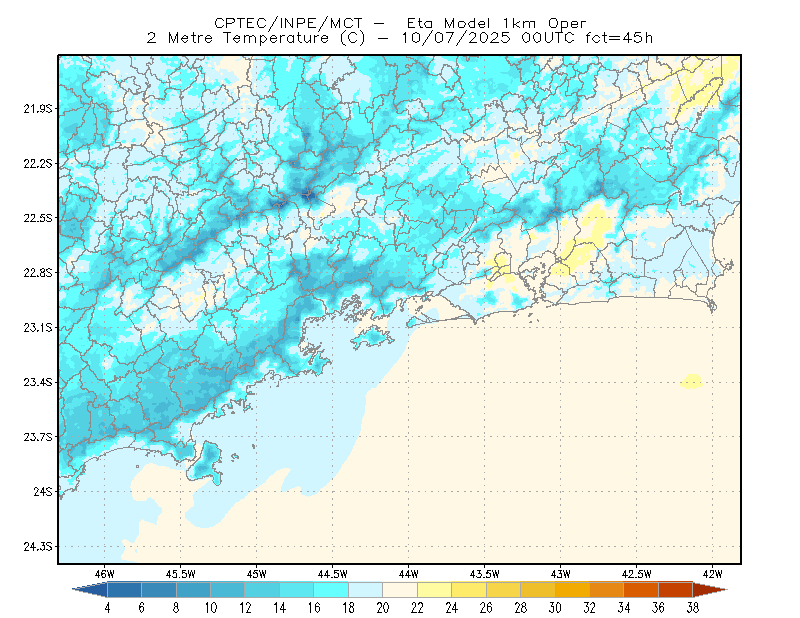Click the large blue island near 45.3W 23.8S
This screenshot has height=618, width=800.
[x=206, y=462]
